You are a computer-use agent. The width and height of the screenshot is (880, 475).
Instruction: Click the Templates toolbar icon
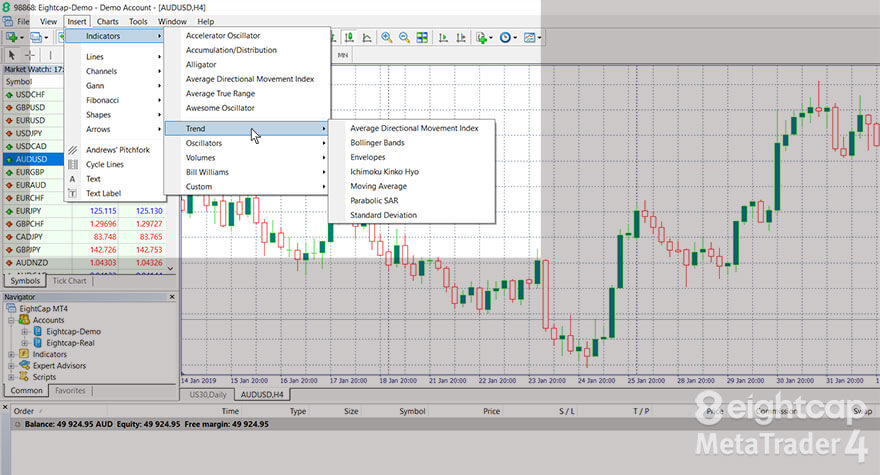pyautogui.click(x=529, y=38)
